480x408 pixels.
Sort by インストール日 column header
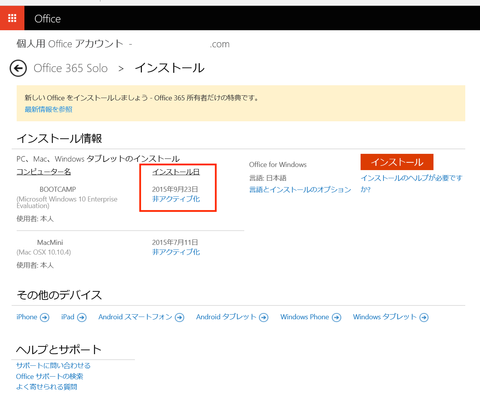point(176,172)
